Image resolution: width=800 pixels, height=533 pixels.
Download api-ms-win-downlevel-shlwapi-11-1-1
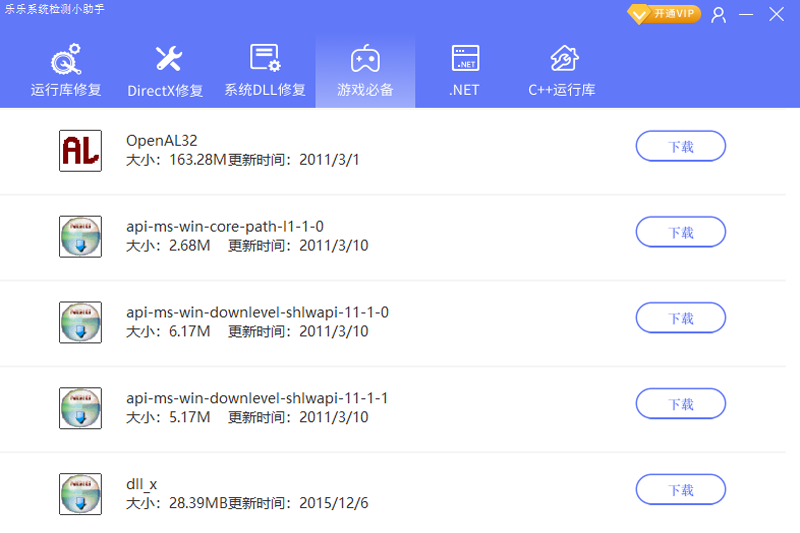[x=681, y=403]
